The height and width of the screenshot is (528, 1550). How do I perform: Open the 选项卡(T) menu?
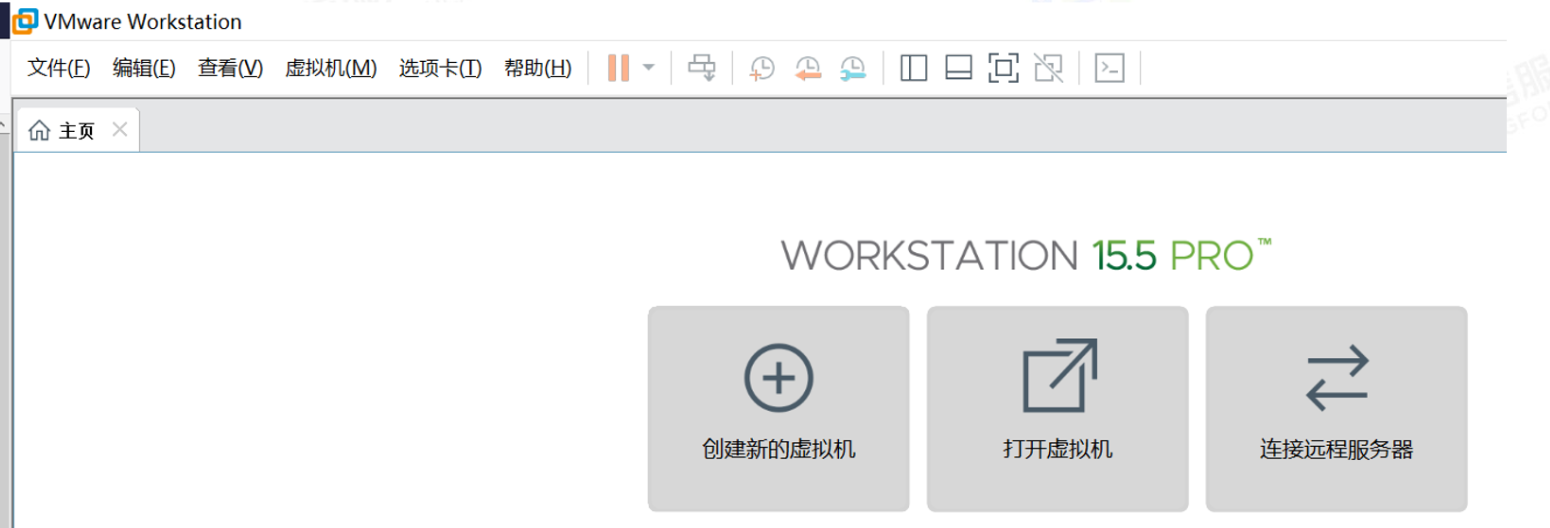tap(440, 68)
